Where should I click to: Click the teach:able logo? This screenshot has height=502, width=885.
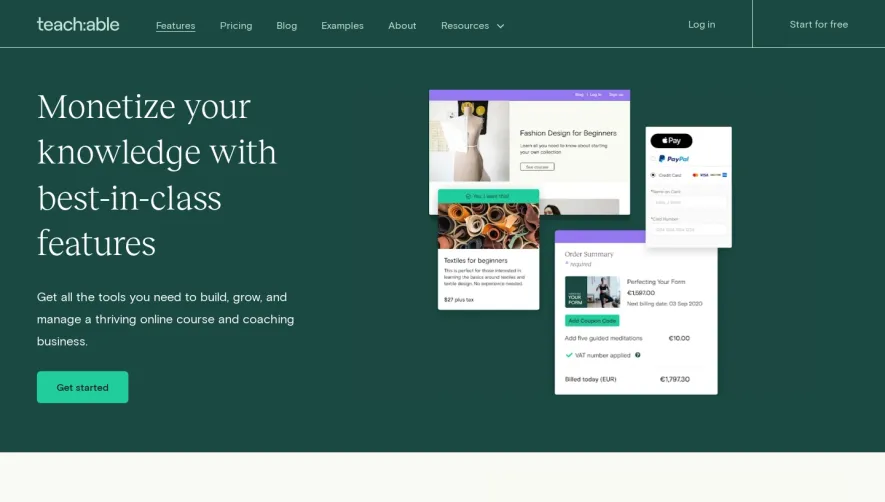point(78,24)
